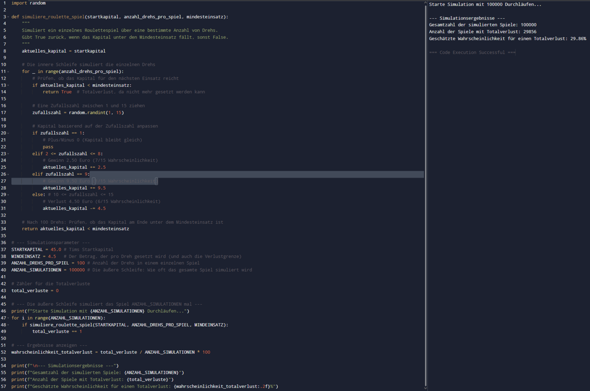This screenshot has height=391, width=590.
Task: Click the STARTKAPITAL = 45.0 assignment
Action: (x=36, y=250)
